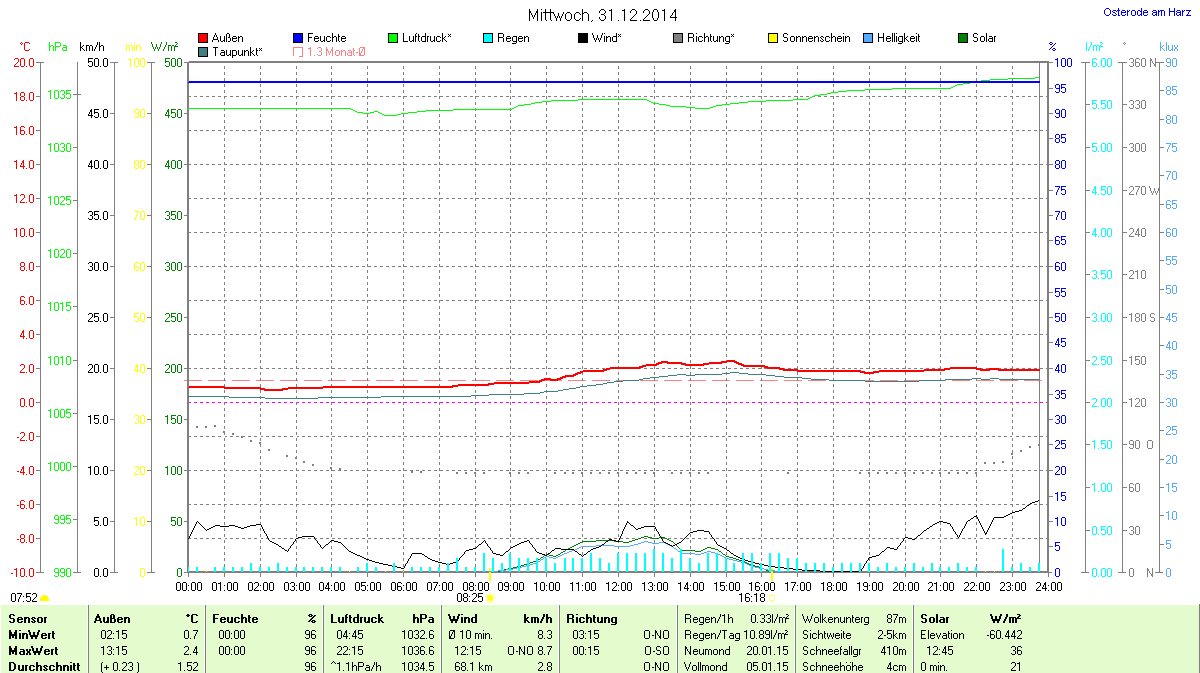This screenshot has height=673, width=1200.
Task: Select the Sensor column header
Action: (28, 619)
